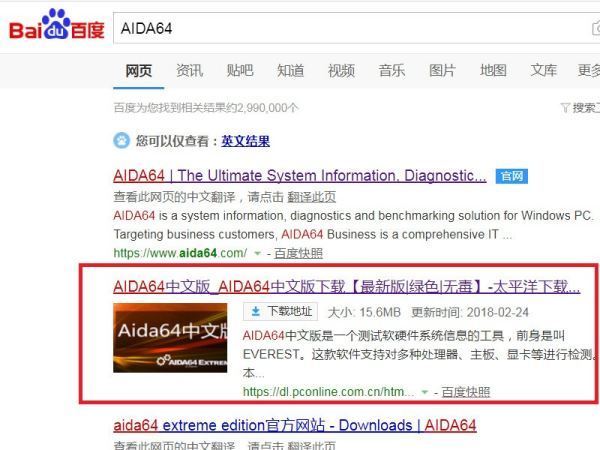Open 百度快照 for the aida64.com result
This screenshot has height=450, width=600.
(x=298, y=253)
